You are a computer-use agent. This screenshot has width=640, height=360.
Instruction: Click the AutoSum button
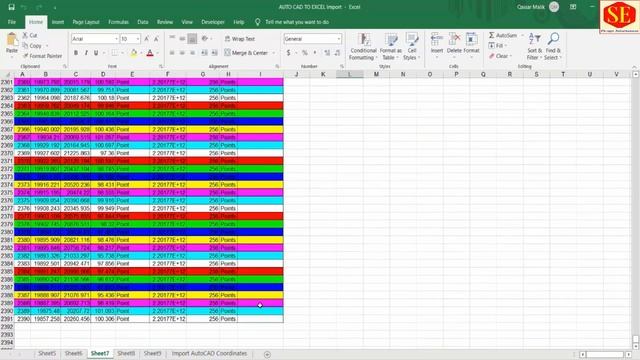(503, 36)
